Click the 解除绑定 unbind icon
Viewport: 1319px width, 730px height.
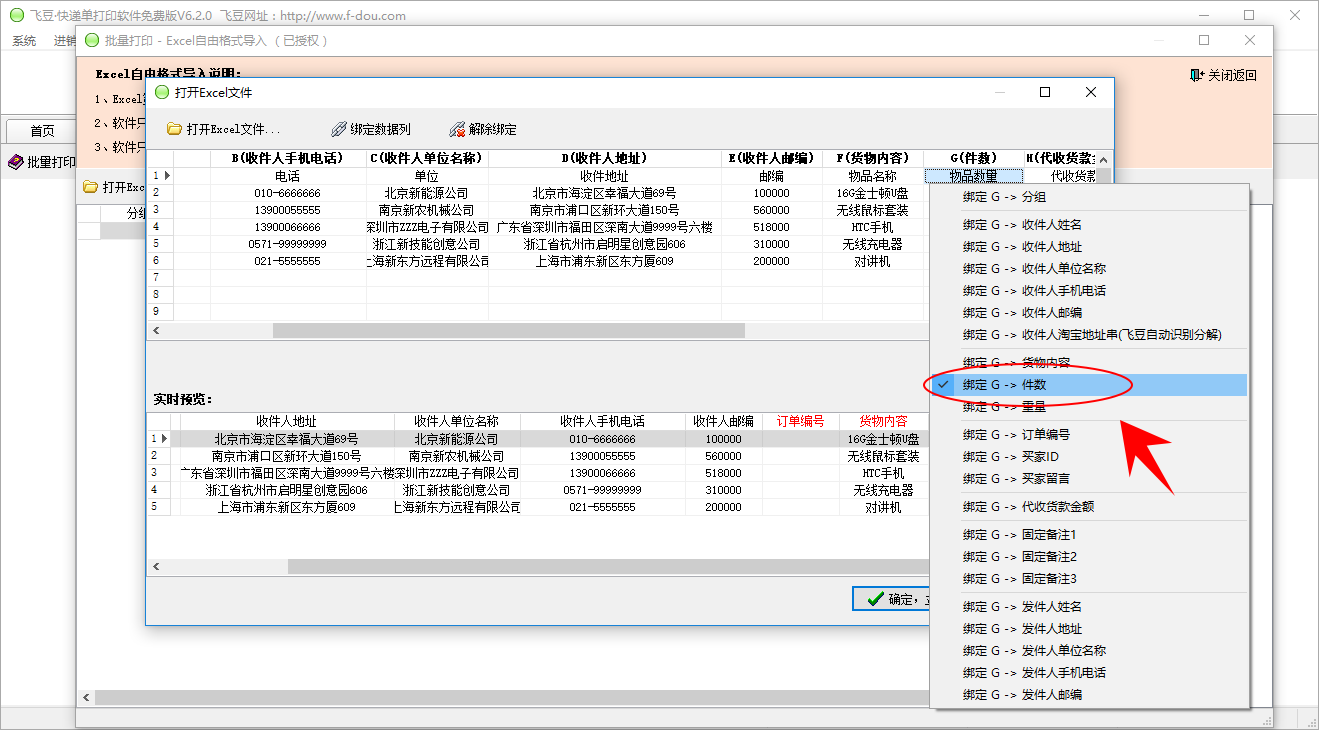(457, 129)
